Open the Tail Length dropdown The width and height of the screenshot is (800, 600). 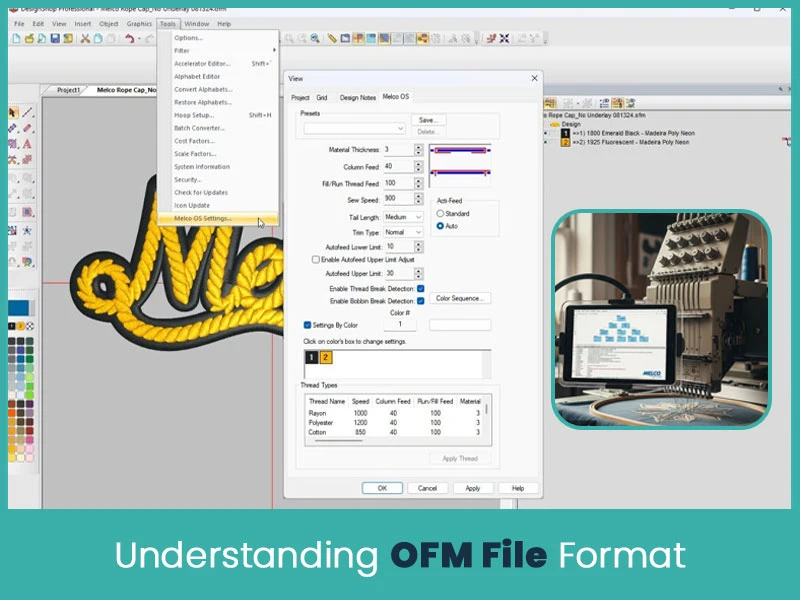pos(417,217)
